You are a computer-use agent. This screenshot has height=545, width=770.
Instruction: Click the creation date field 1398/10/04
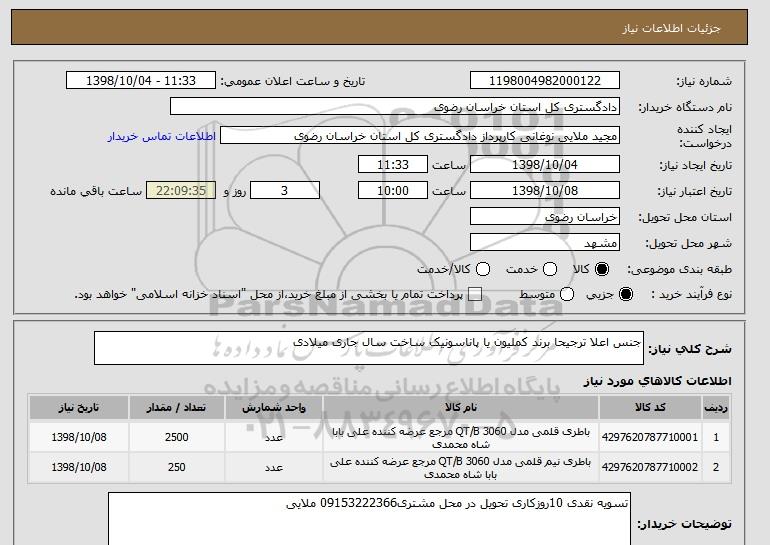(x=545, y=164)
